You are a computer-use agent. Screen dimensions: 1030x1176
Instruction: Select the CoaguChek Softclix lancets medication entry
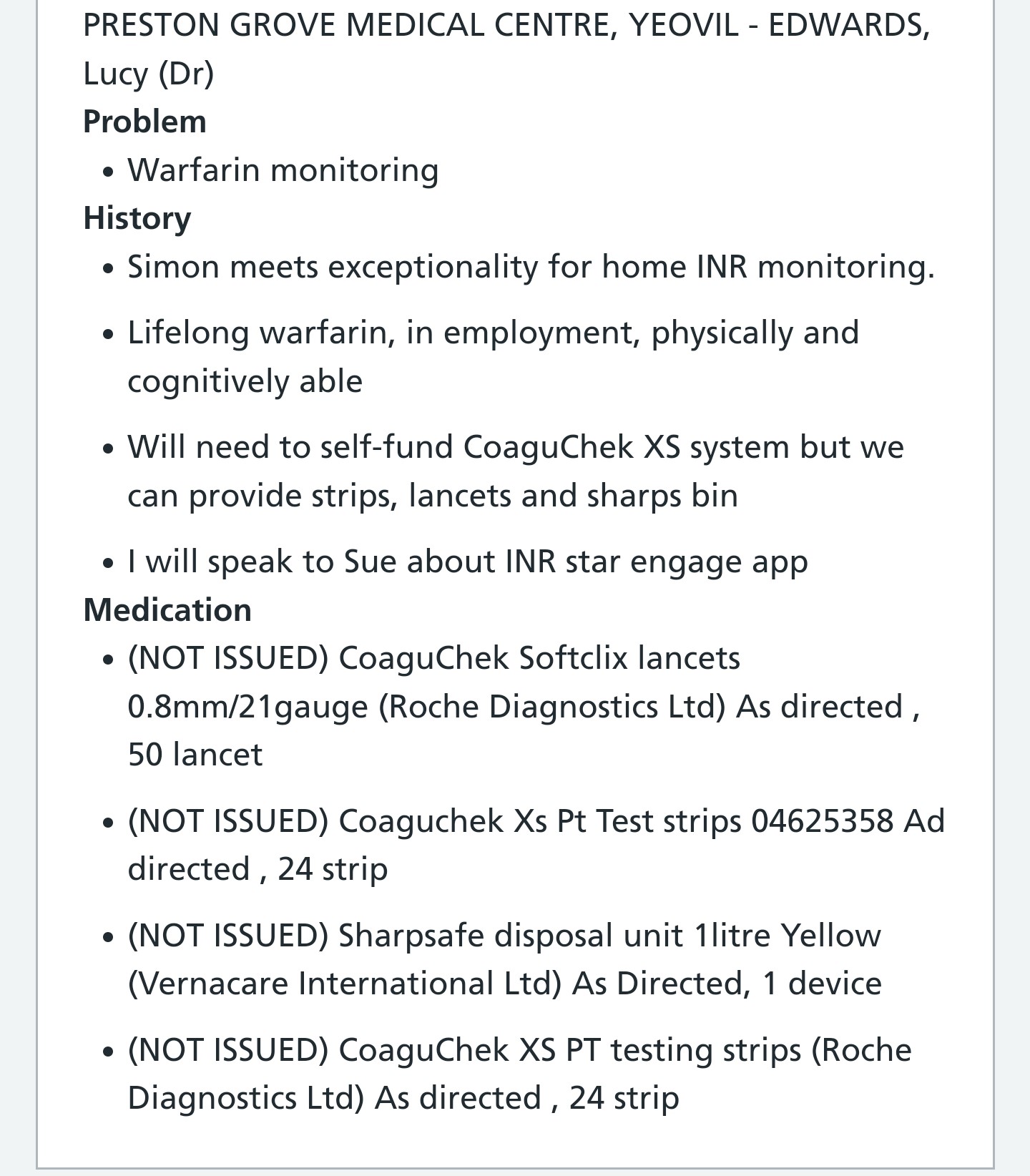(524, 706)
